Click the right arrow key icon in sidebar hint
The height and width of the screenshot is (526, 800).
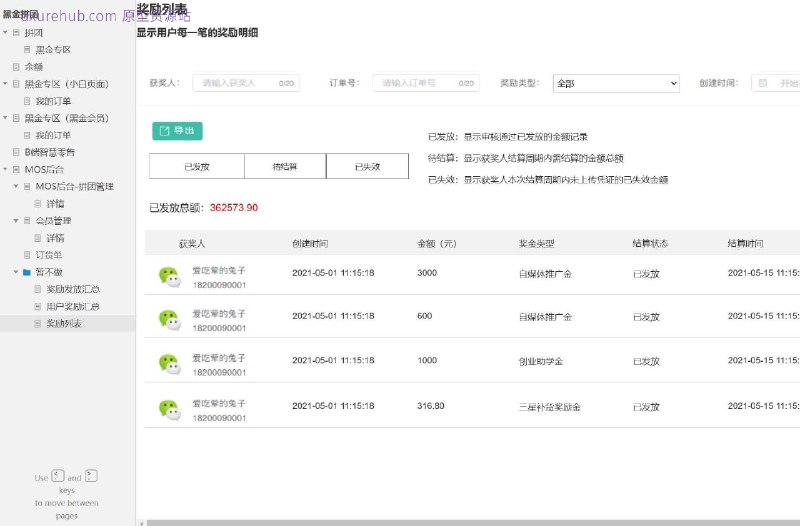91,476
